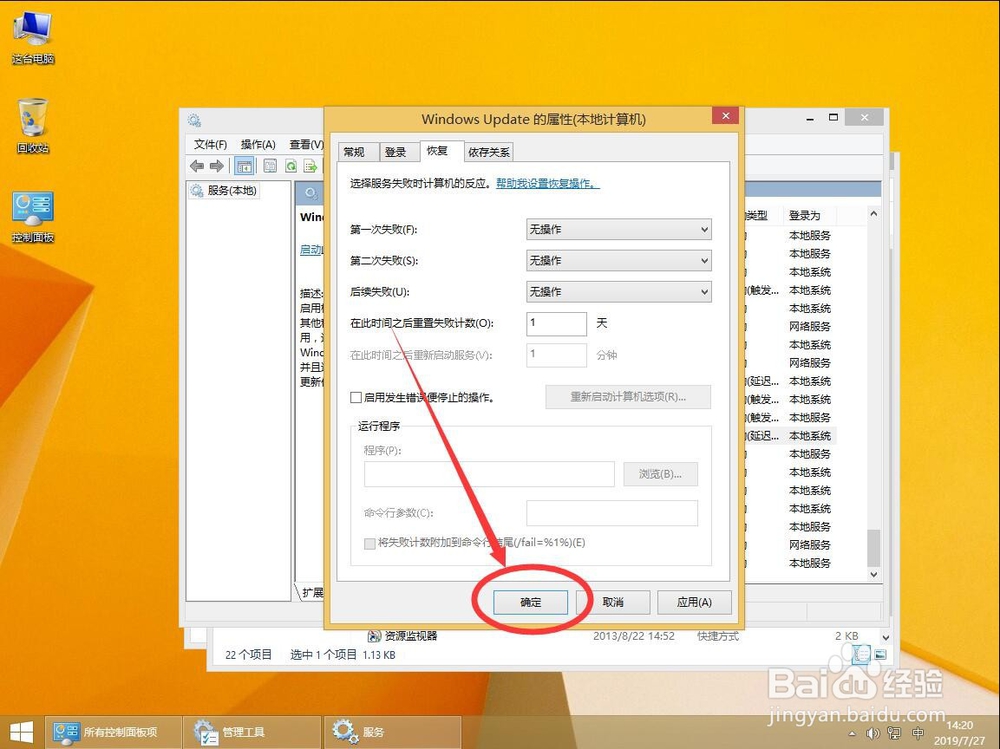Image resolution: width=1000 pixels, height=749 pixels.
Task: Open the 查看(V) menu in Services
Action: coord(306,144)
